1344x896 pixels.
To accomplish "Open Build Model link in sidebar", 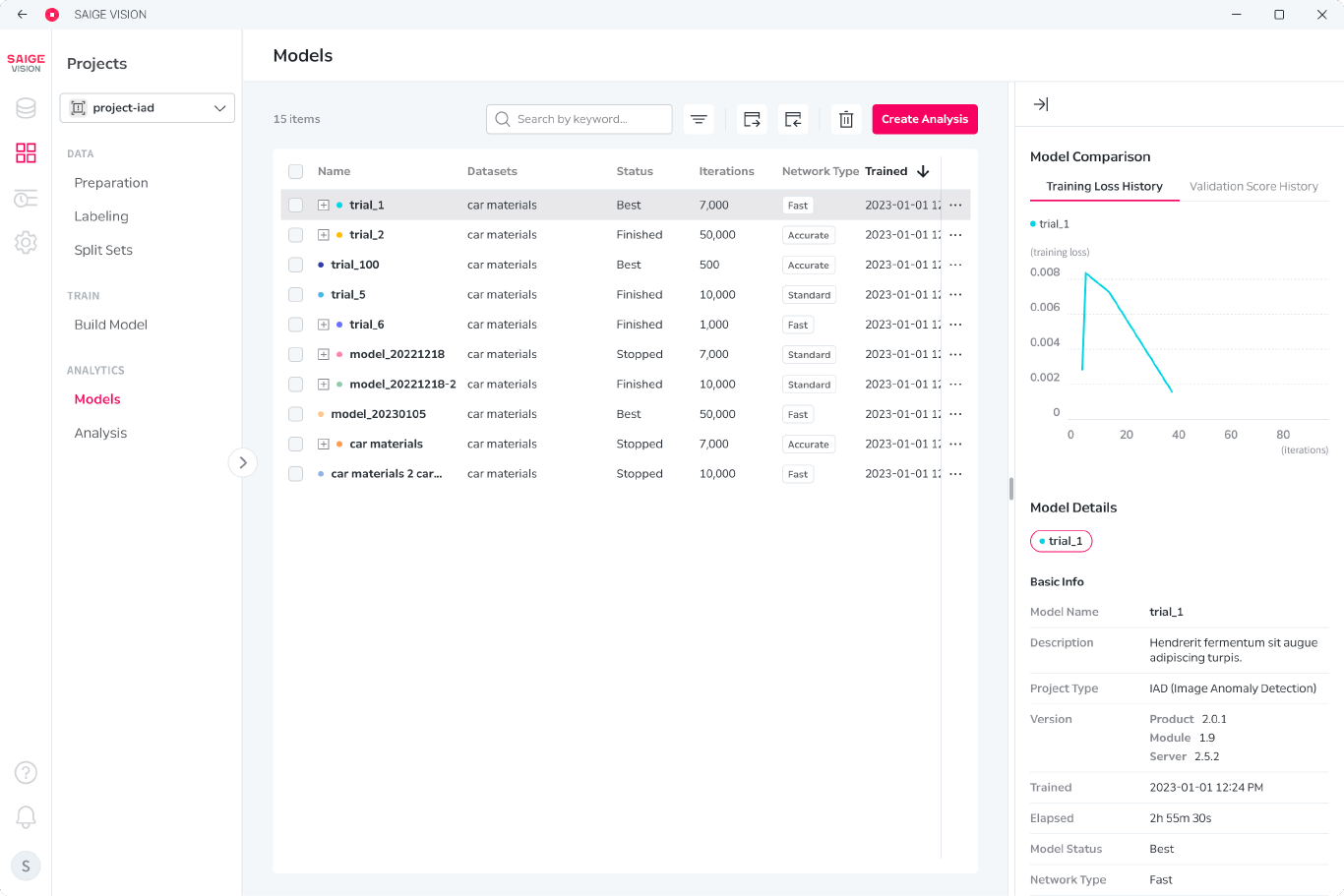I will tap(111, 325).
